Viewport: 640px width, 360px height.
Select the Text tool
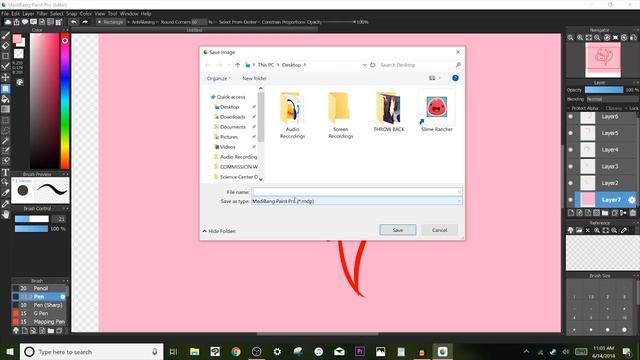tap(5, 172)
